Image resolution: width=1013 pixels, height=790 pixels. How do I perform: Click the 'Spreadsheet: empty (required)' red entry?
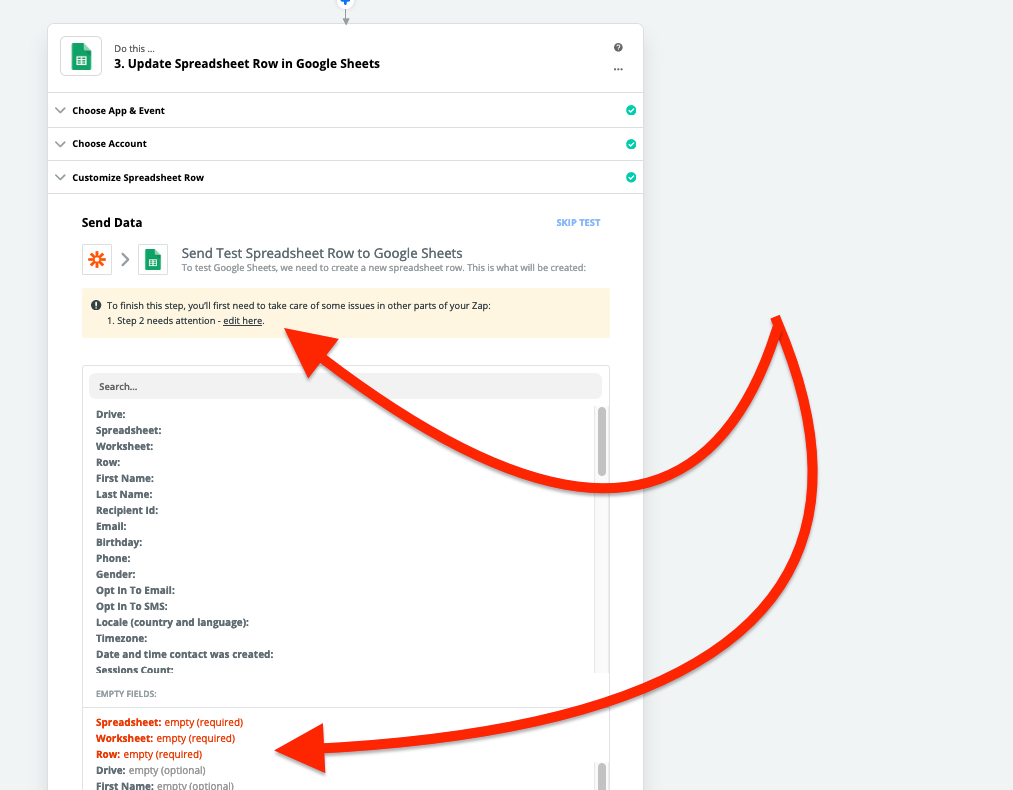coord(169,722)
